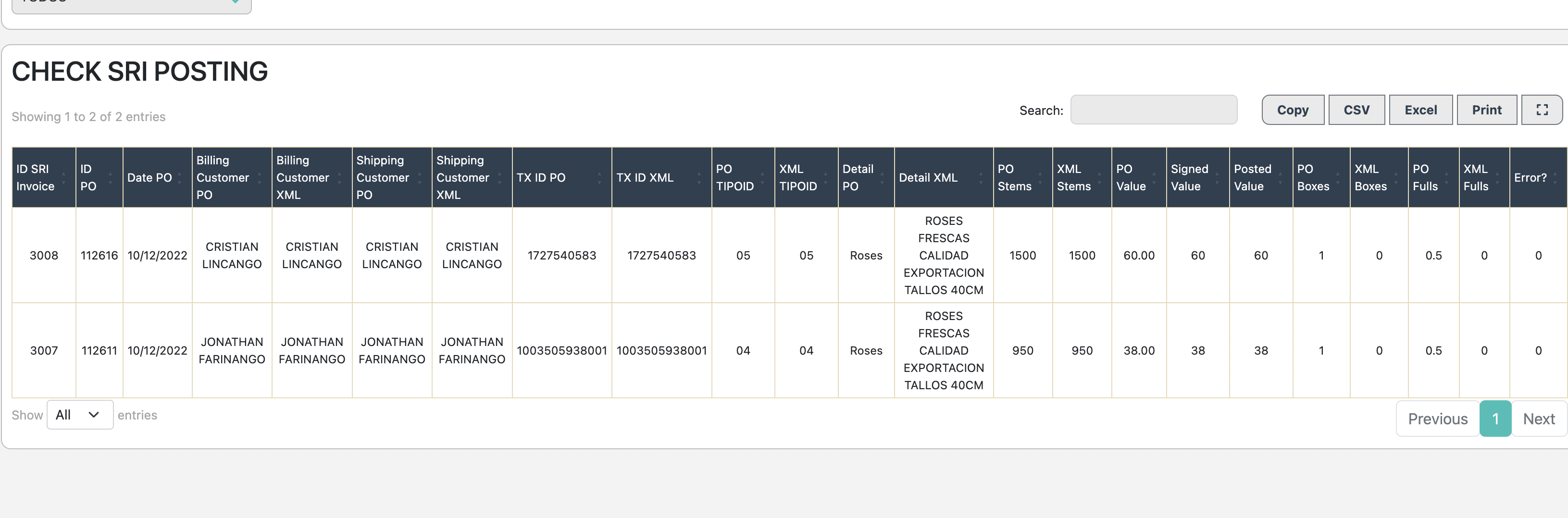Click Shipping Customer XML JONATHAN FARINANGO cell

pyautogui.click(x=472, y=351)
